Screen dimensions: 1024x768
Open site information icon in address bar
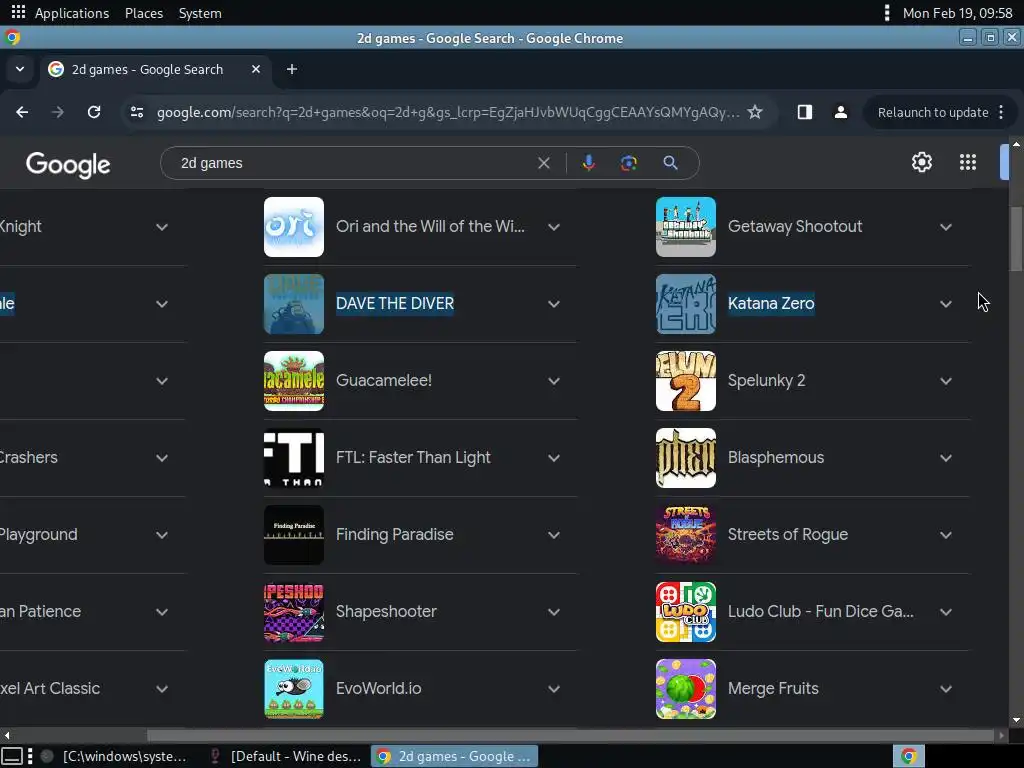(137, 112)
